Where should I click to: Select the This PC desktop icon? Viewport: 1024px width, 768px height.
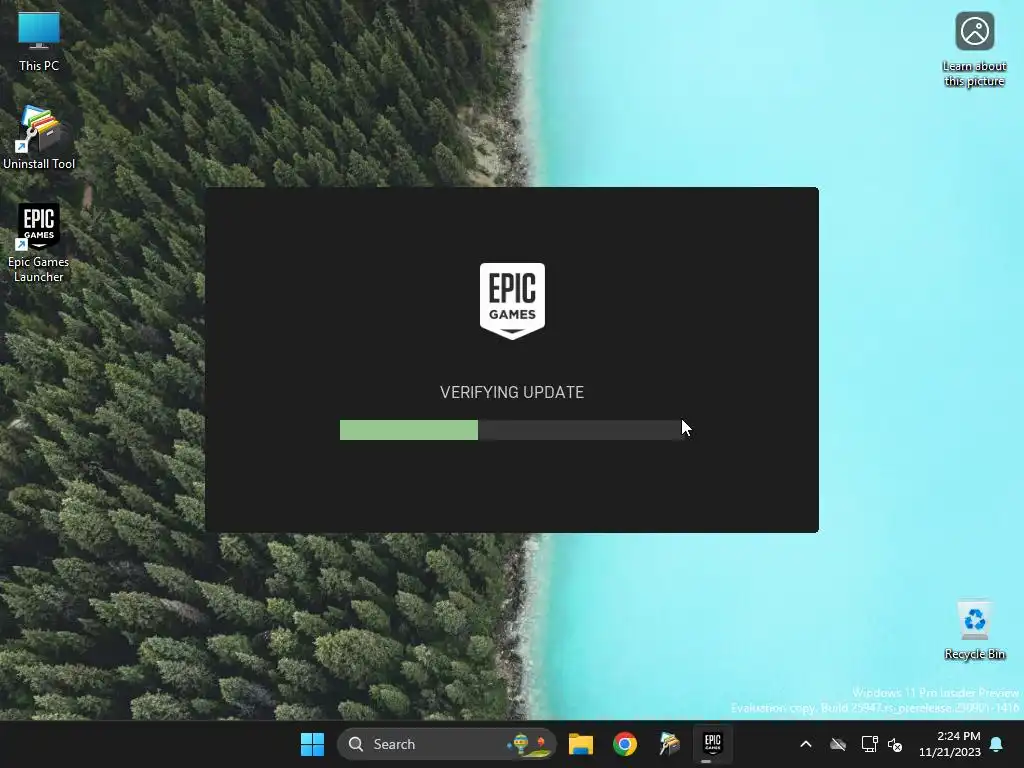coord(39,42)
